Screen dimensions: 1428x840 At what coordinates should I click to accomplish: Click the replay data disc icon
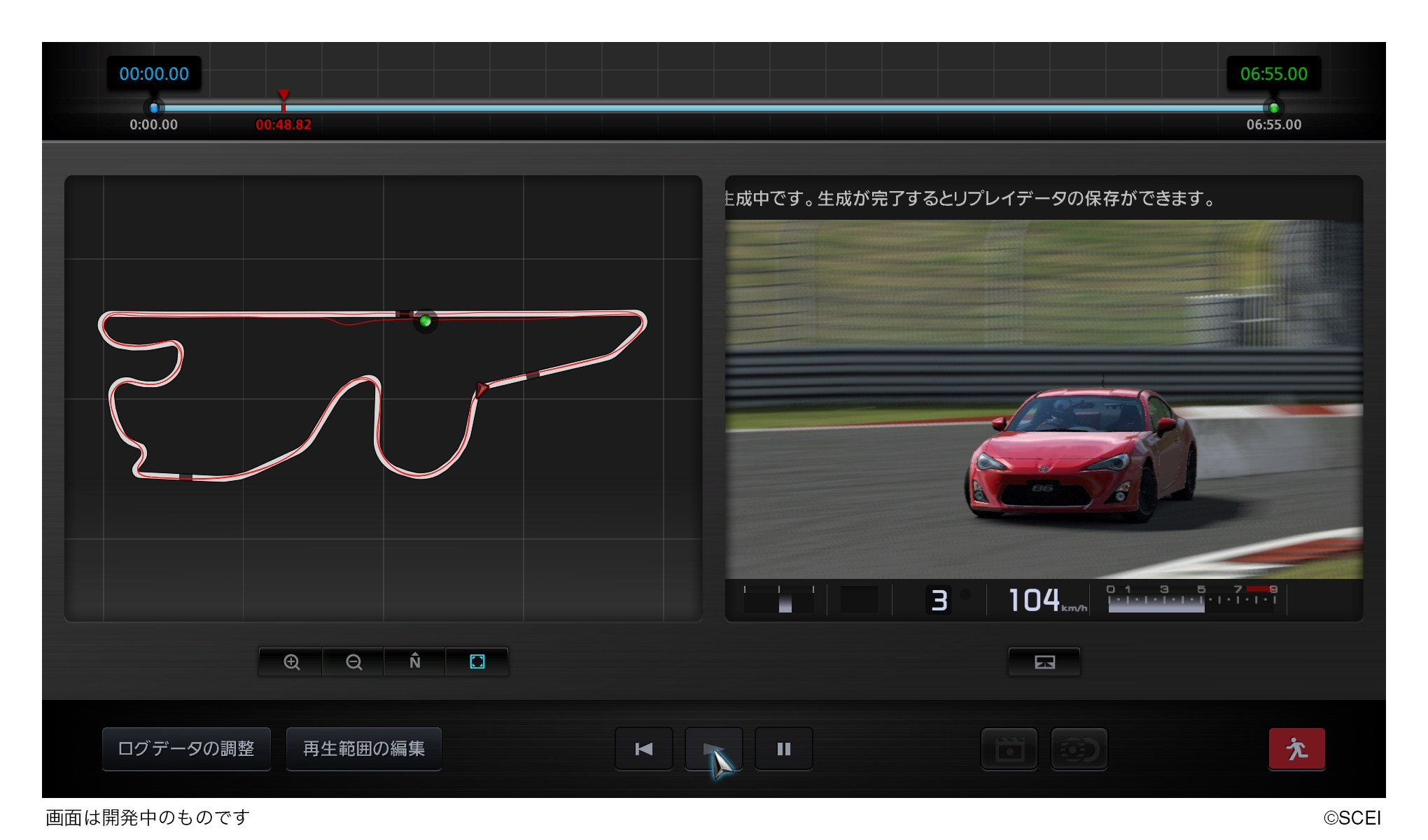[x=1079, y=750]
